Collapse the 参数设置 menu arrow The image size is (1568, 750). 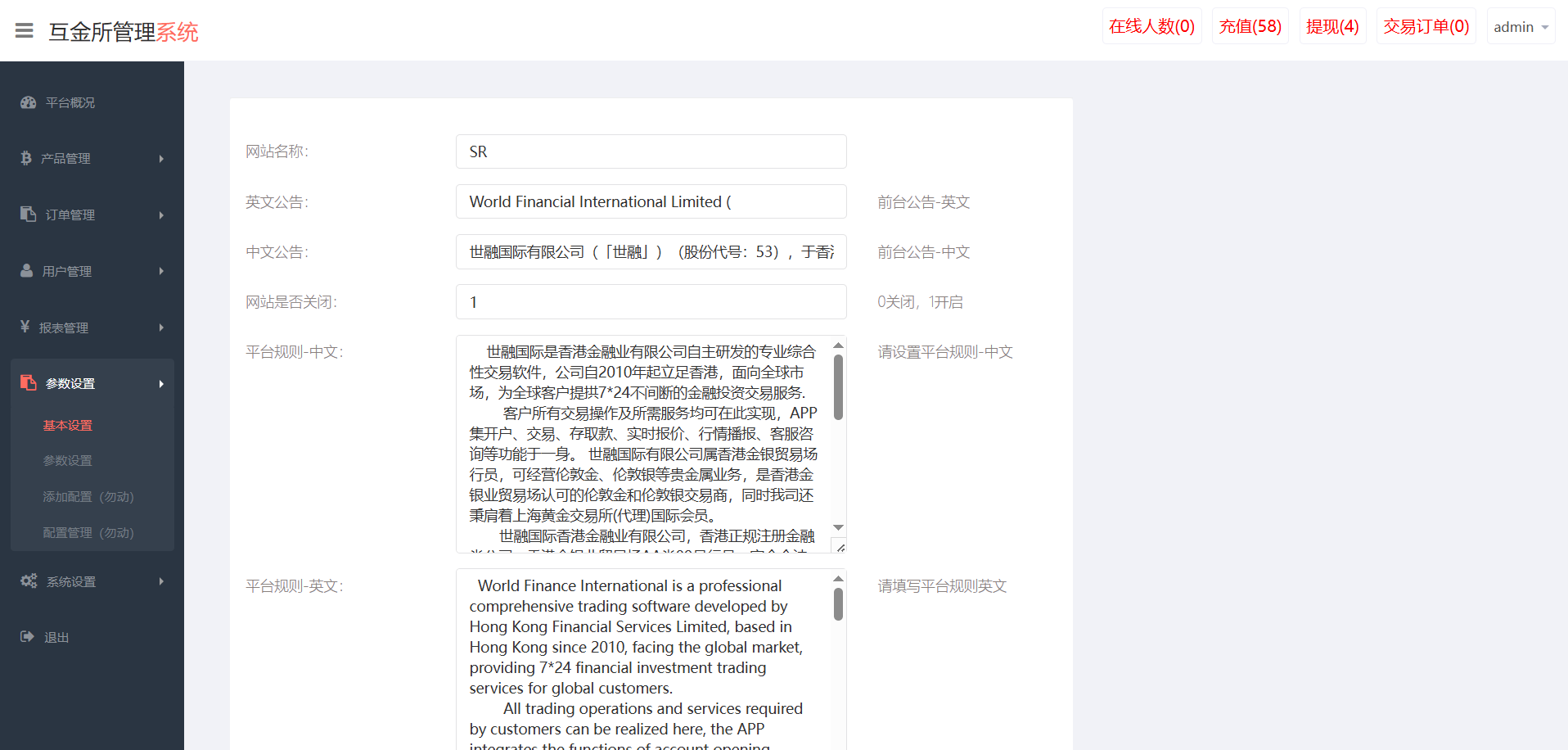point(161,384)
